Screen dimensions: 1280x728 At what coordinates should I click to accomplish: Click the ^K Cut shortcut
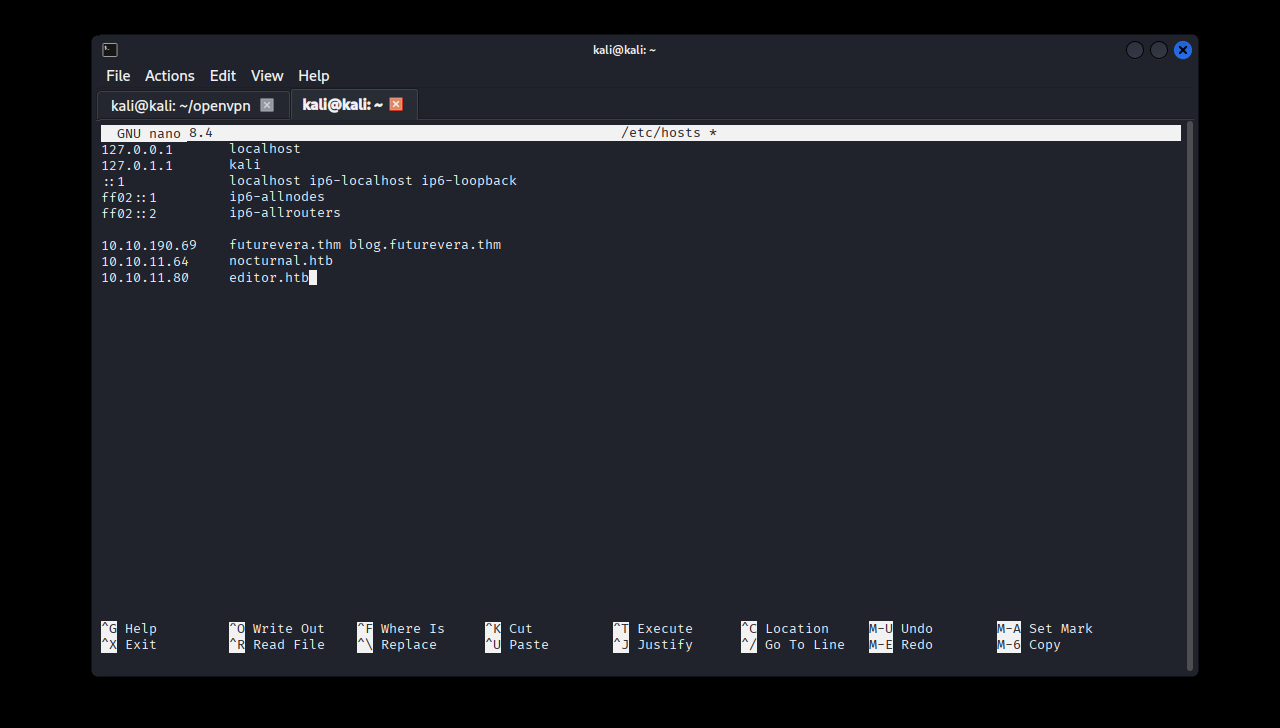[509, 629]
